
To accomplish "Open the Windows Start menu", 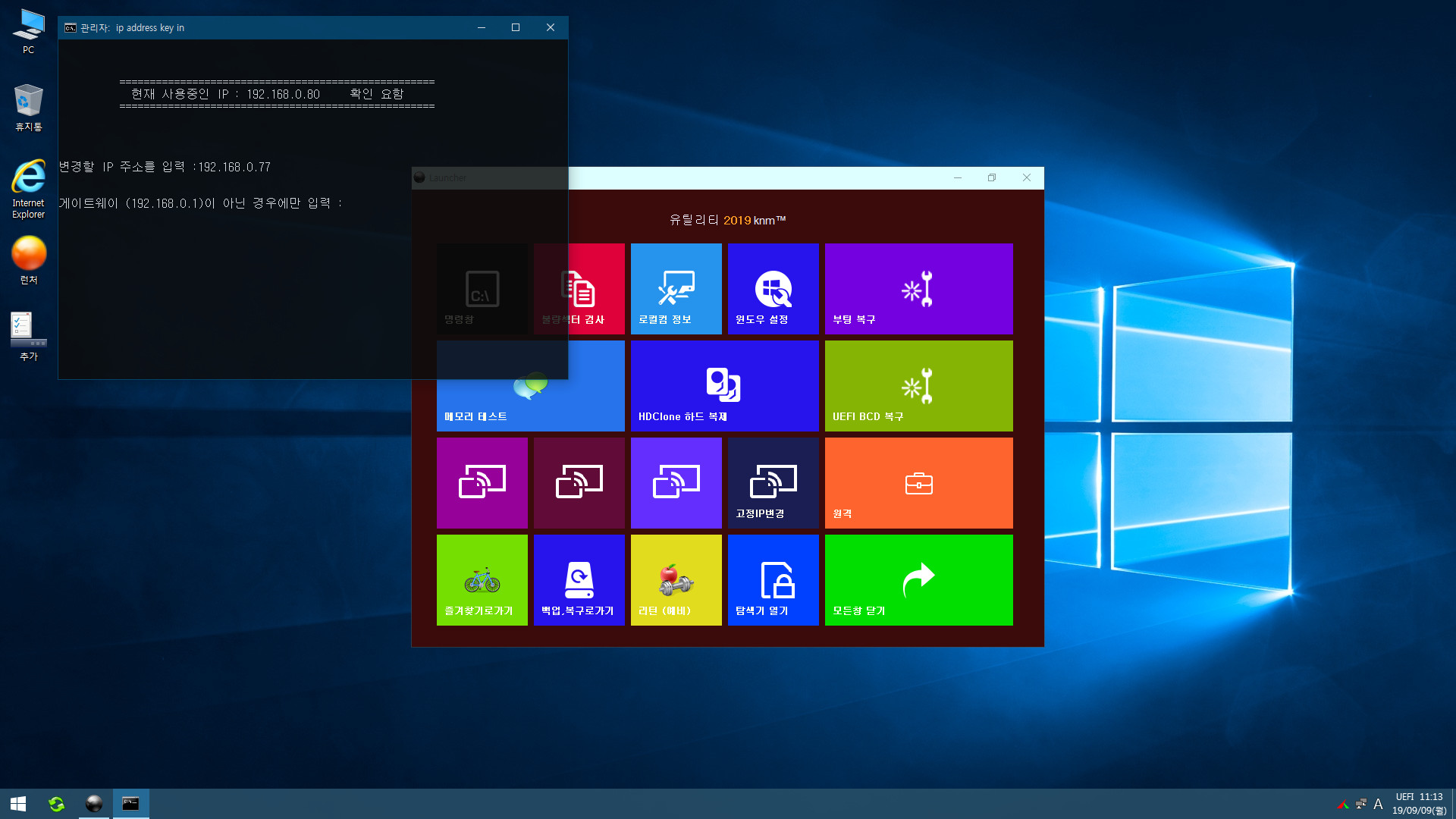I will pos(18,804).
